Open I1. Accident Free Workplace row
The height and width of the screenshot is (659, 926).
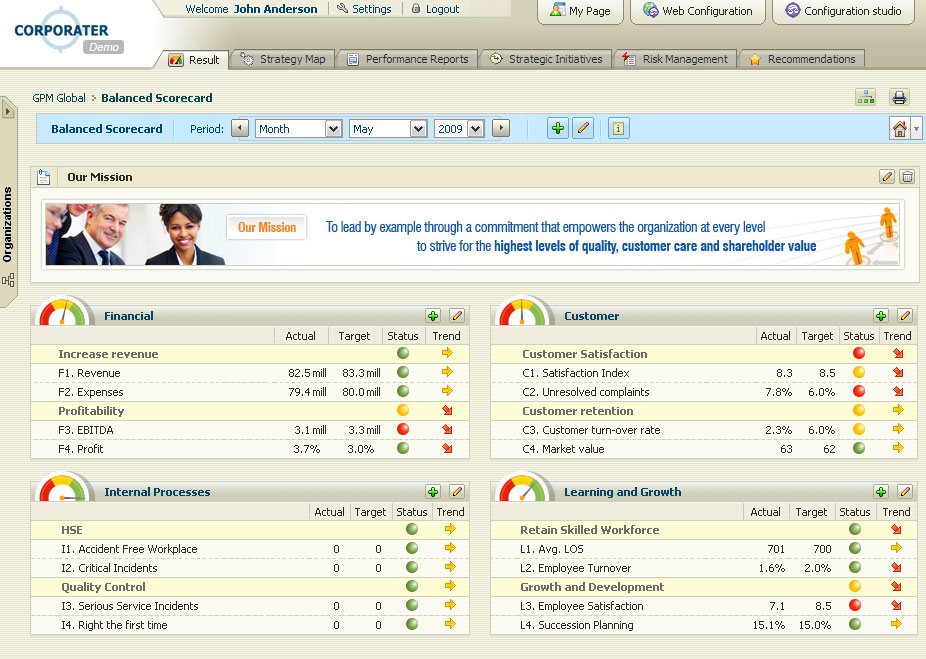(250, 549)
